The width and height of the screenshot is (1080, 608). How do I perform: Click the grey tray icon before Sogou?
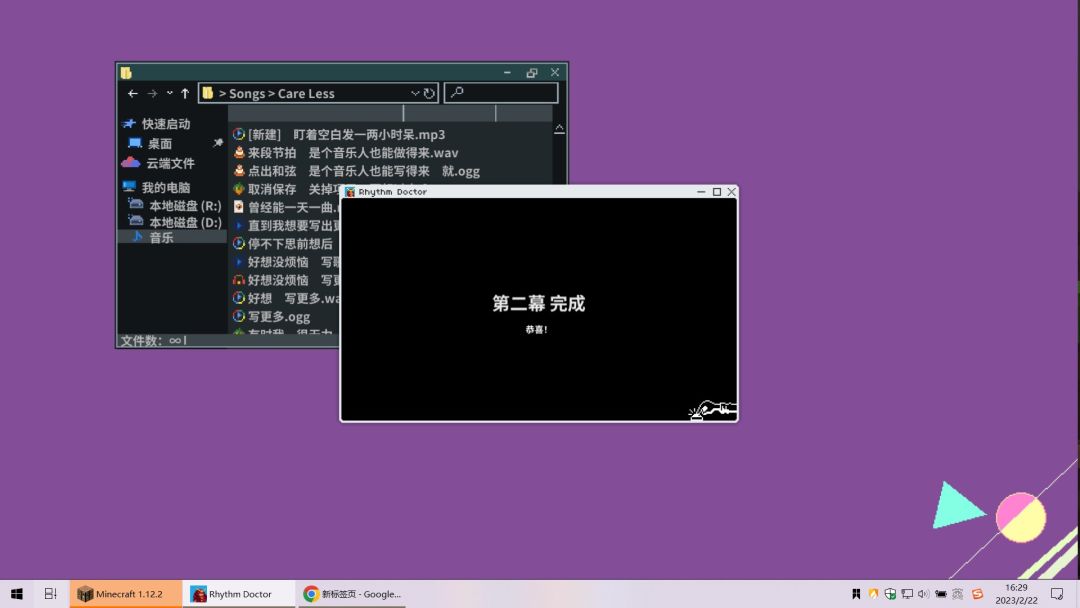point(957,594)
